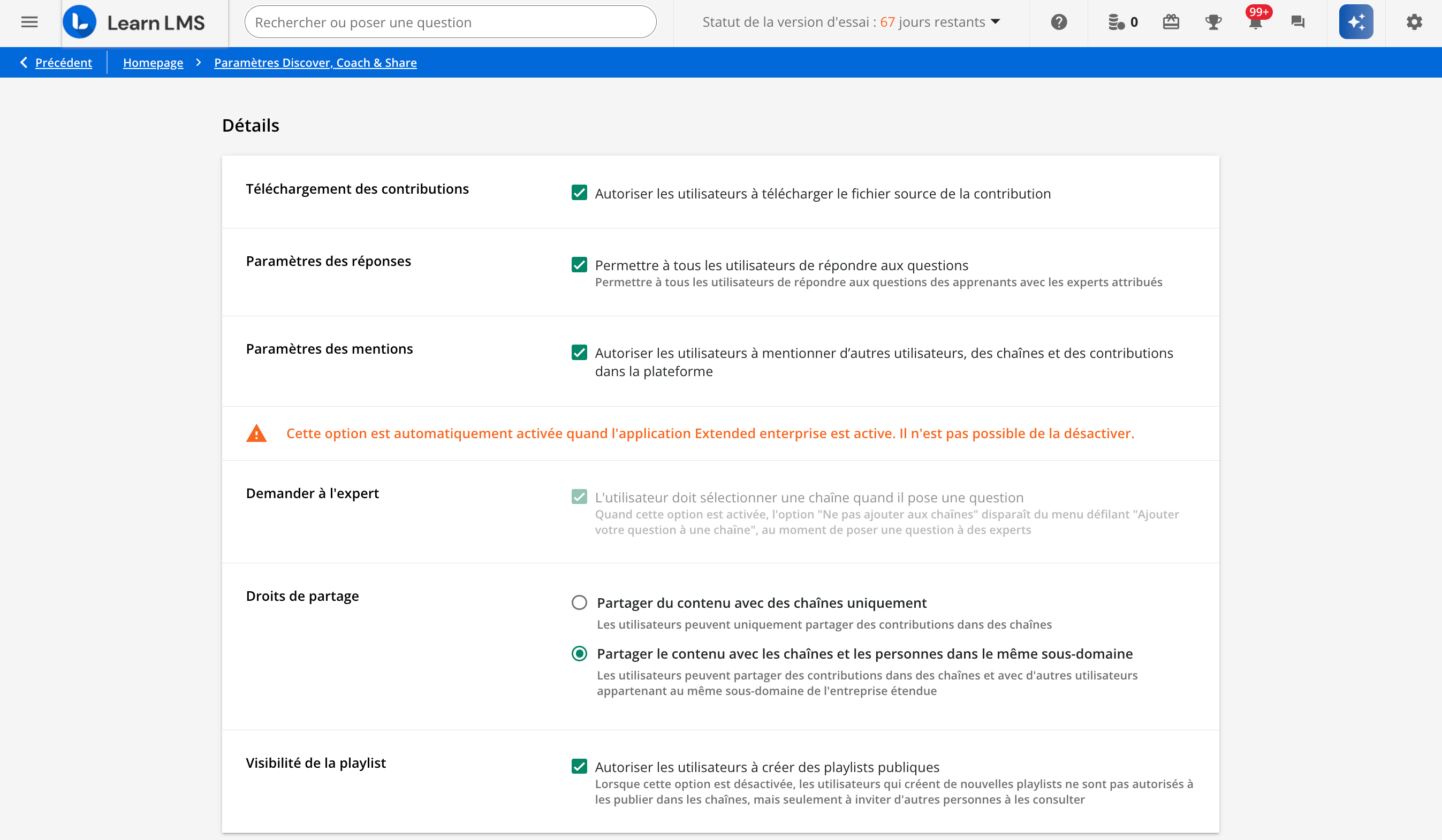
Task: Open the help question mark icon
Action: coord(1059,22)
